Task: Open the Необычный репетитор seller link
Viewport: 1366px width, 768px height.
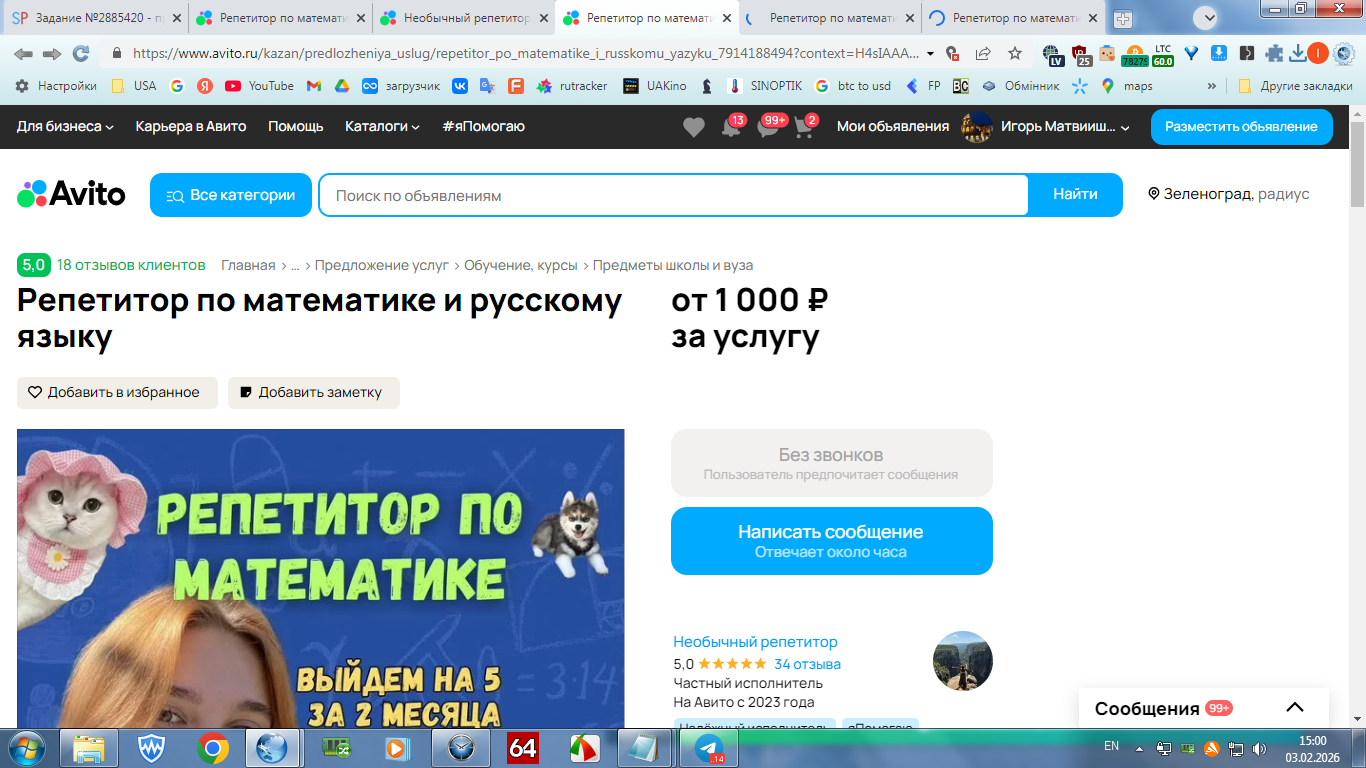Action: coord(755,642)
